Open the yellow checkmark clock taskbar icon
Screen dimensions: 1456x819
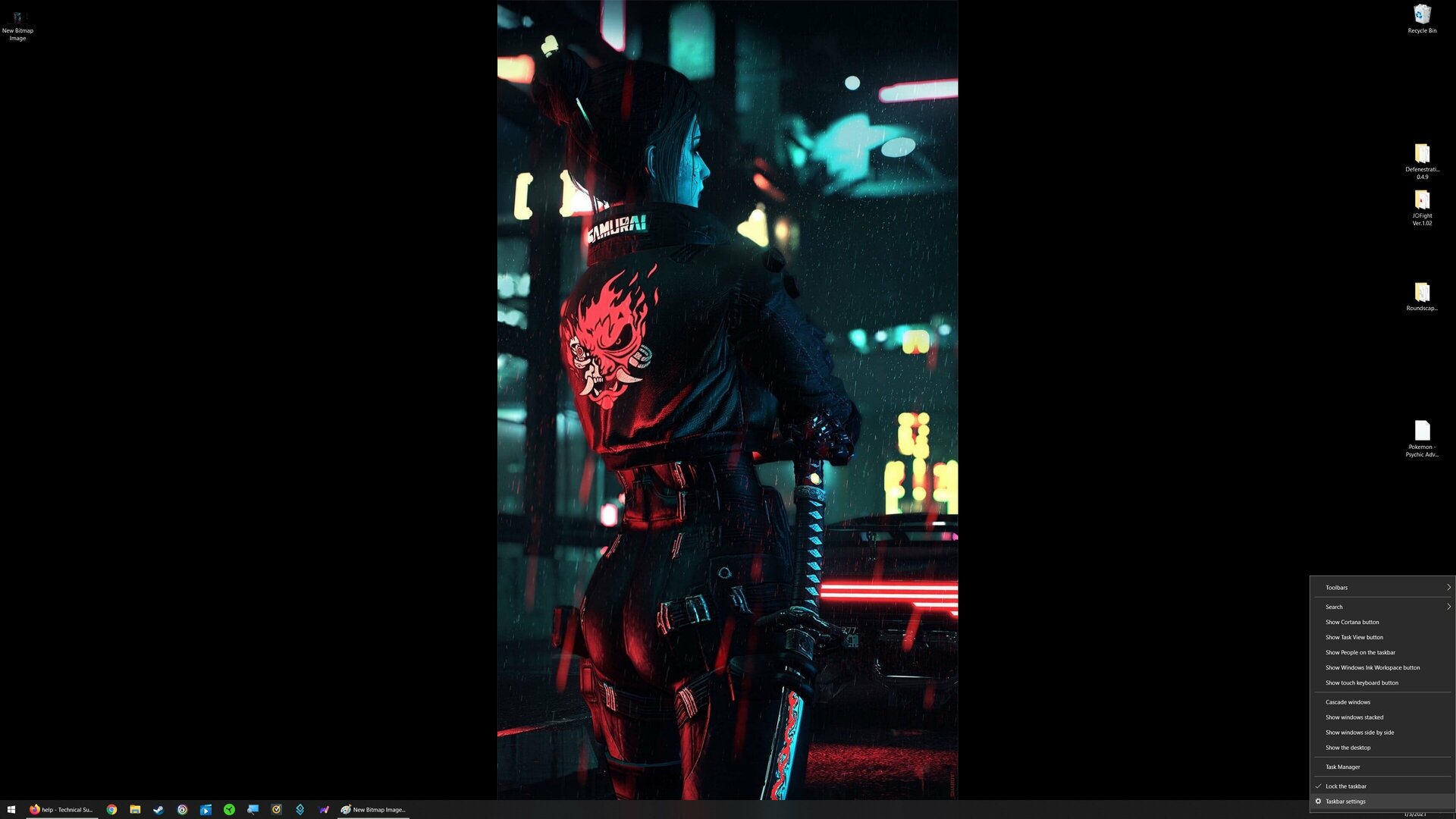pyautogui.click(x=276, y=809)
